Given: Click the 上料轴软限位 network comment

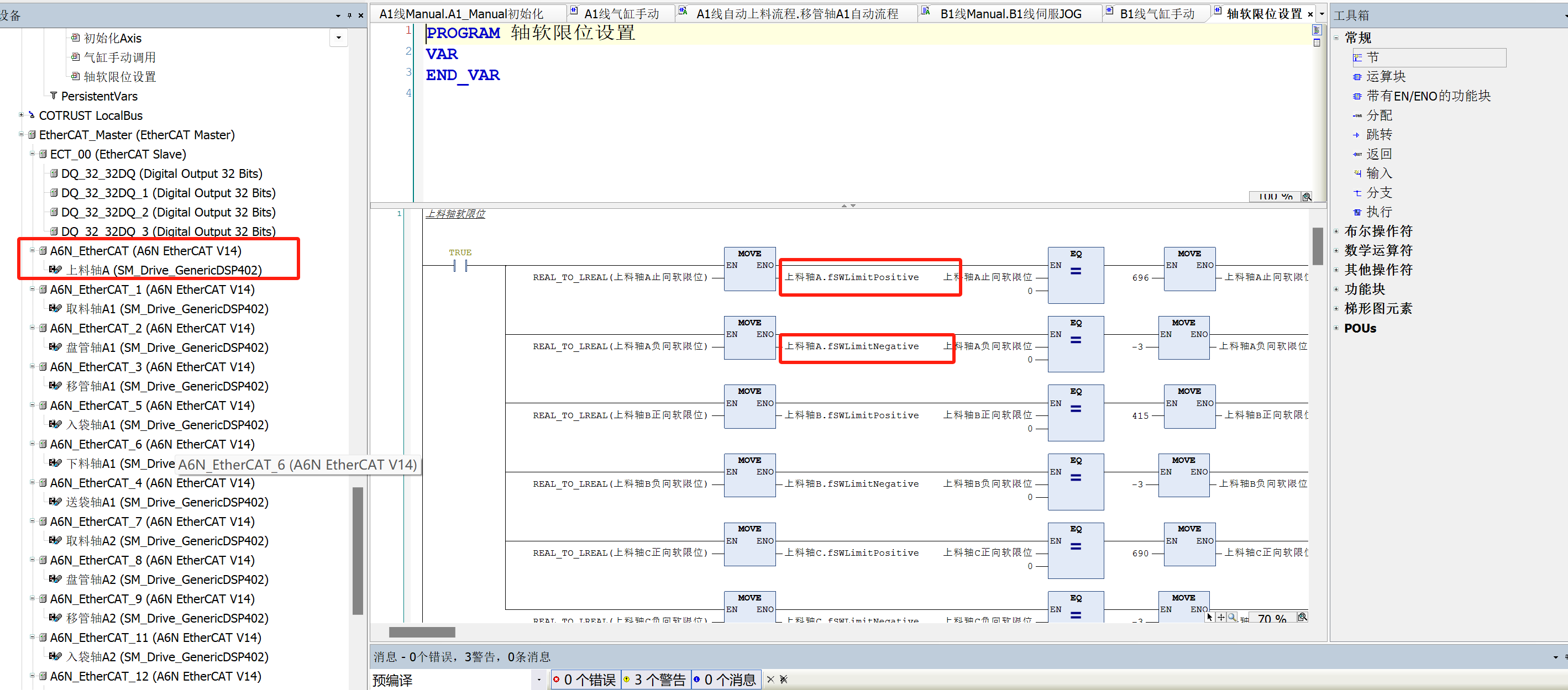Looking at the screenshot, I should click(x=455, y=214).
